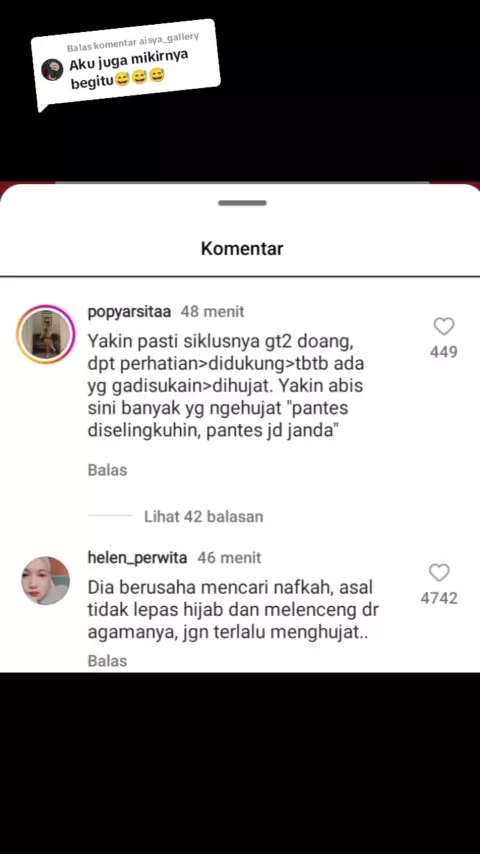Like helen_perwita's comment with the heart icon
Image resolution: width=480 pixels, height=854 pixels.
pos(439,572)
